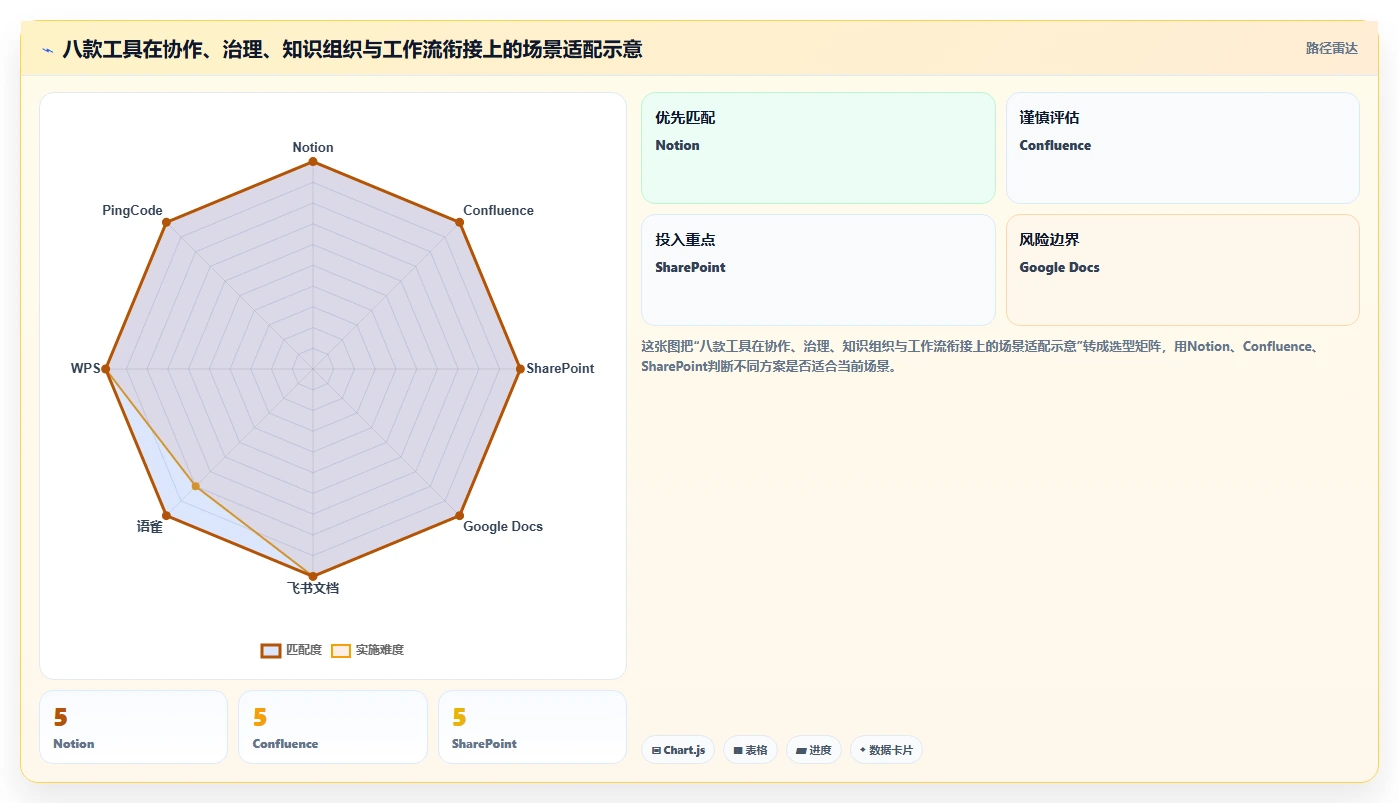Click the icon left of the page title

click(47, 50)
